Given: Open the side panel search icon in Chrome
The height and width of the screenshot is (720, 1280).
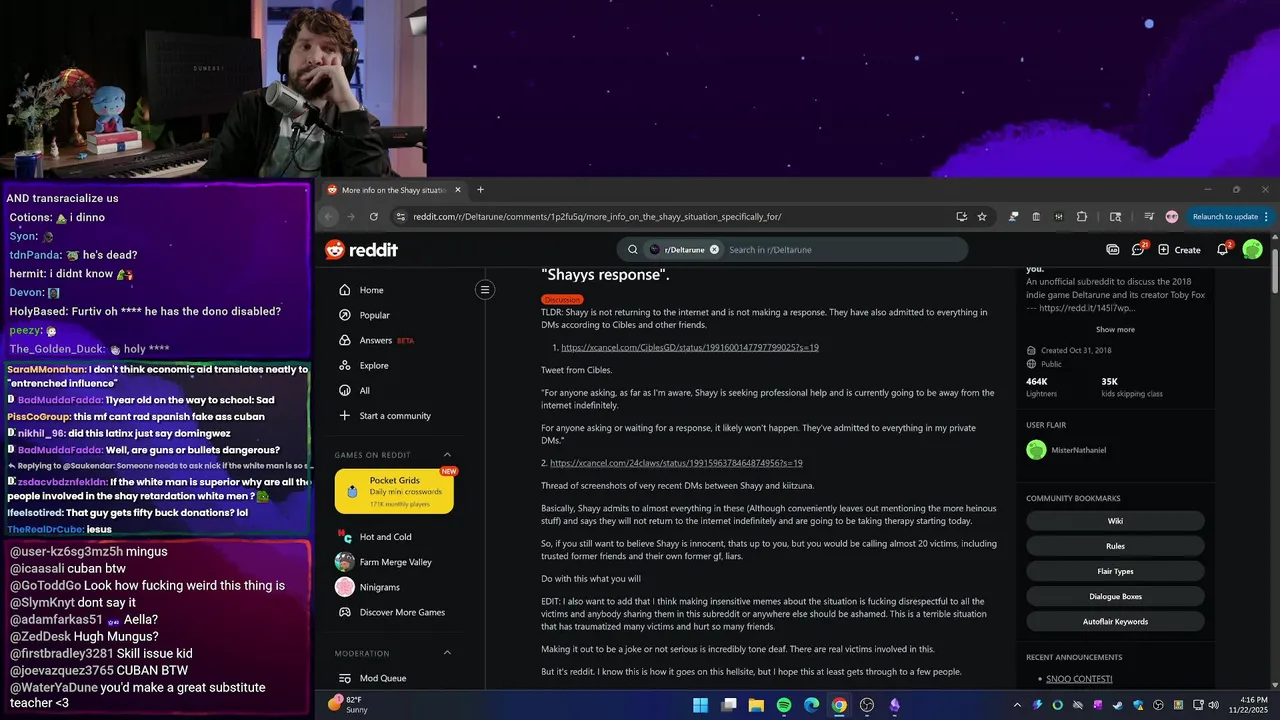Looking at the screenshot, I should point(1115,217).
